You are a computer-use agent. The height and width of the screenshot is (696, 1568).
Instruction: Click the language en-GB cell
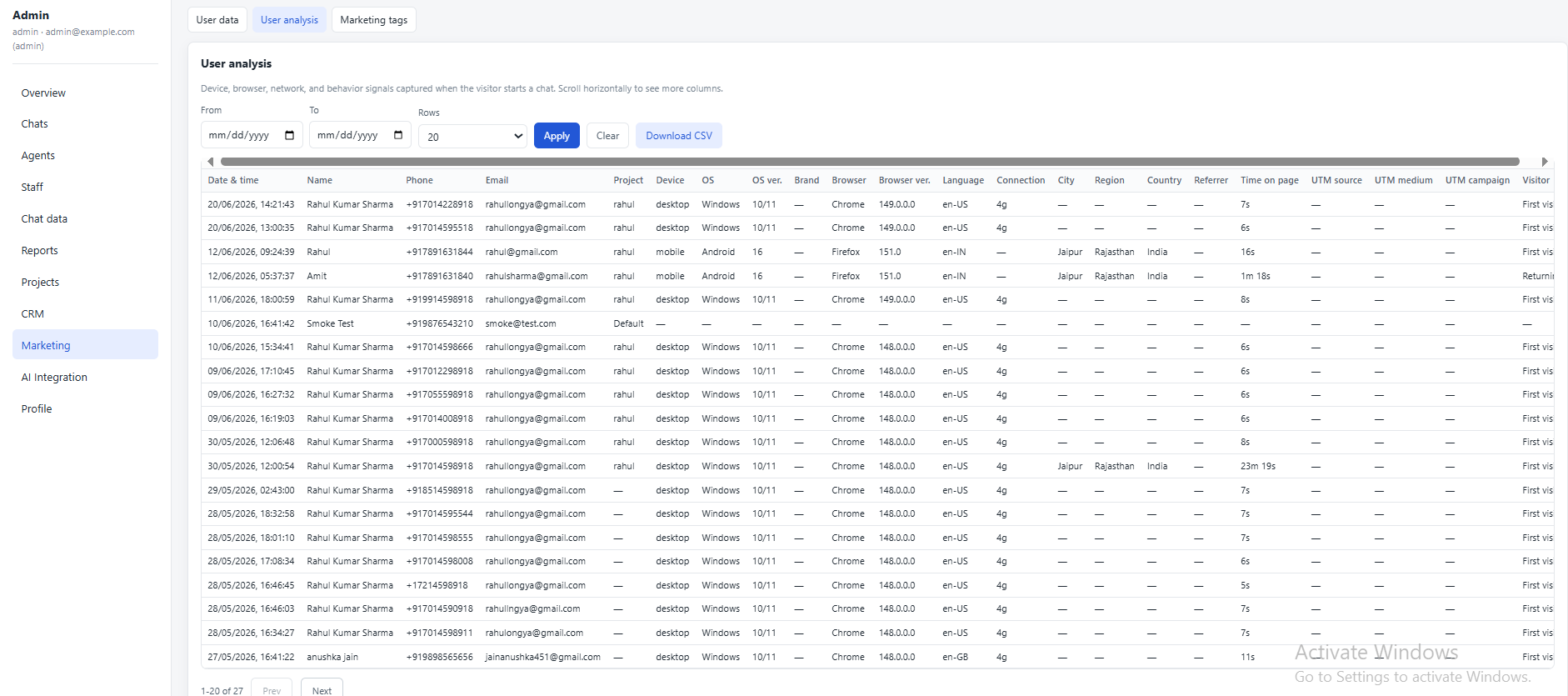tap(955, 657)
